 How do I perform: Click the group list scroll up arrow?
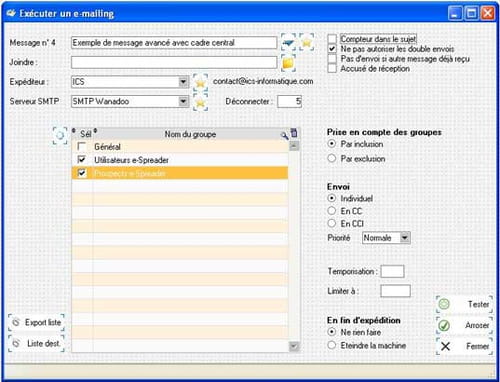coord(294,146)
